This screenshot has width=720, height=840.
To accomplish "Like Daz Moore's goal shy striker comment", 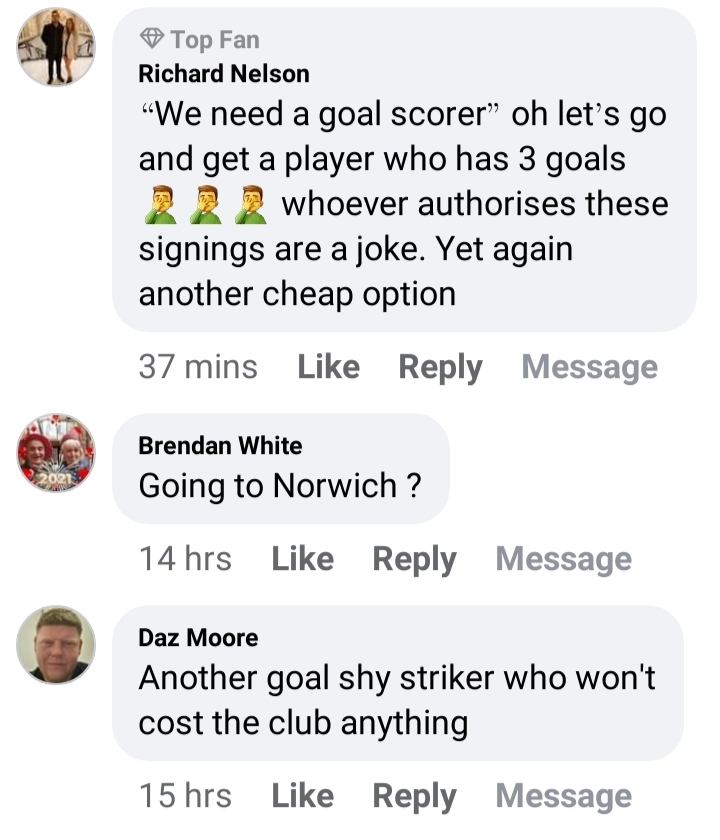I will tap(303, 796).
